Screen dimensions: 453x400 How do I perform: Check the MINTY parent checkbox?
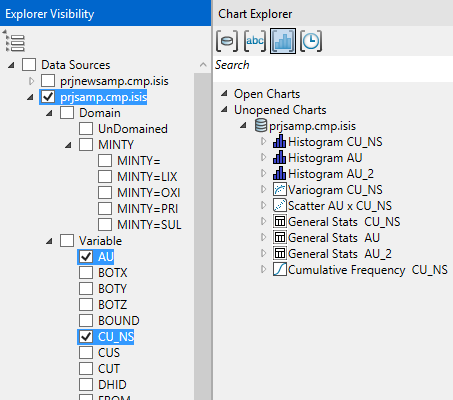click(x=86, y=145)
